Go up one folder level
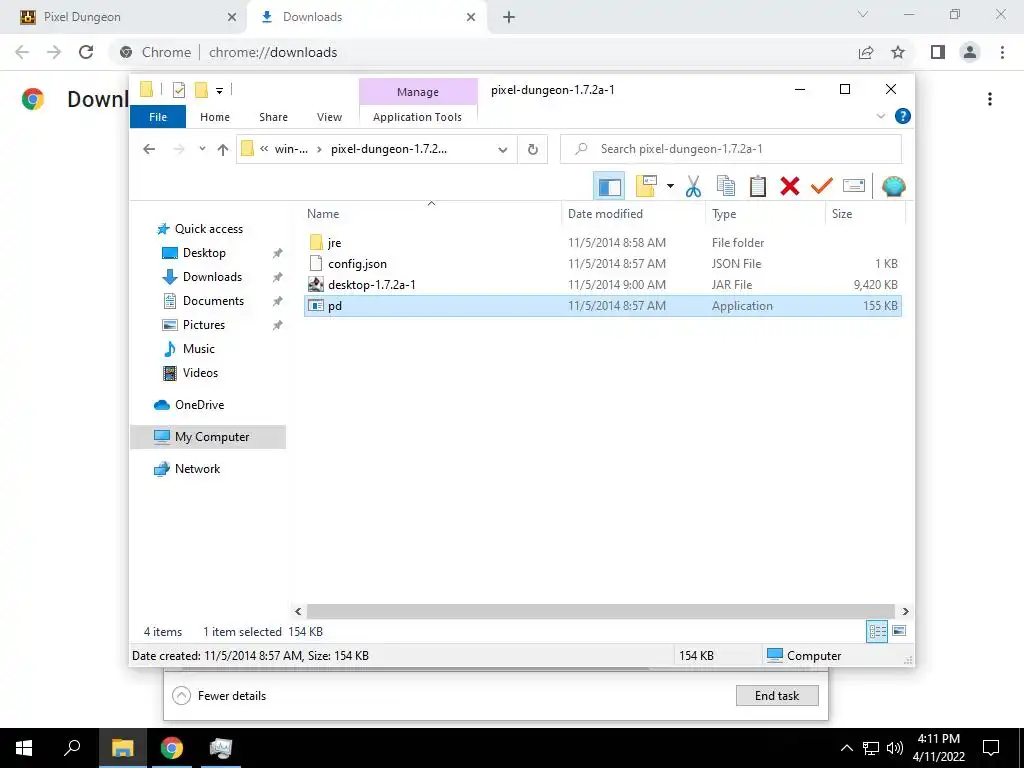This screenshot has width=1024, height=768. (x=223, y=150)
